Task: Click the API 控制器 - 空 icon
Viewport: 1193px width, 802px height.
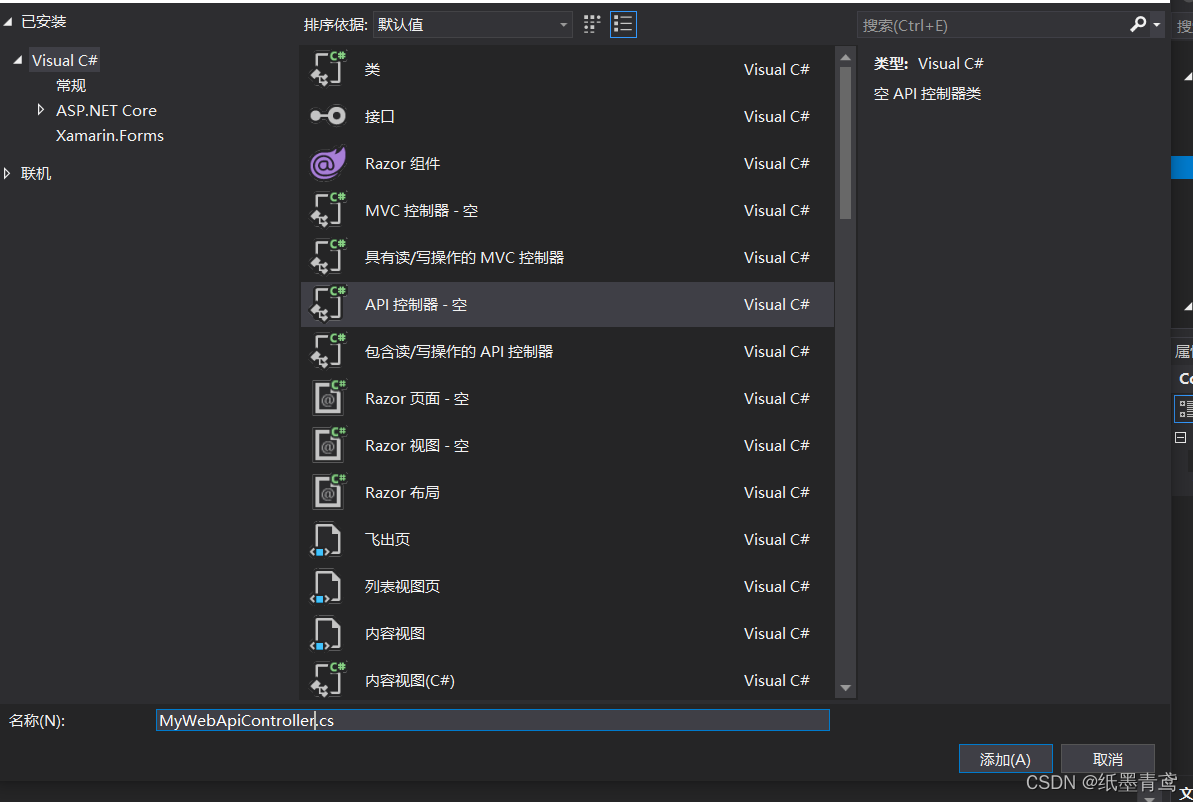Action: tap(328, 304)
